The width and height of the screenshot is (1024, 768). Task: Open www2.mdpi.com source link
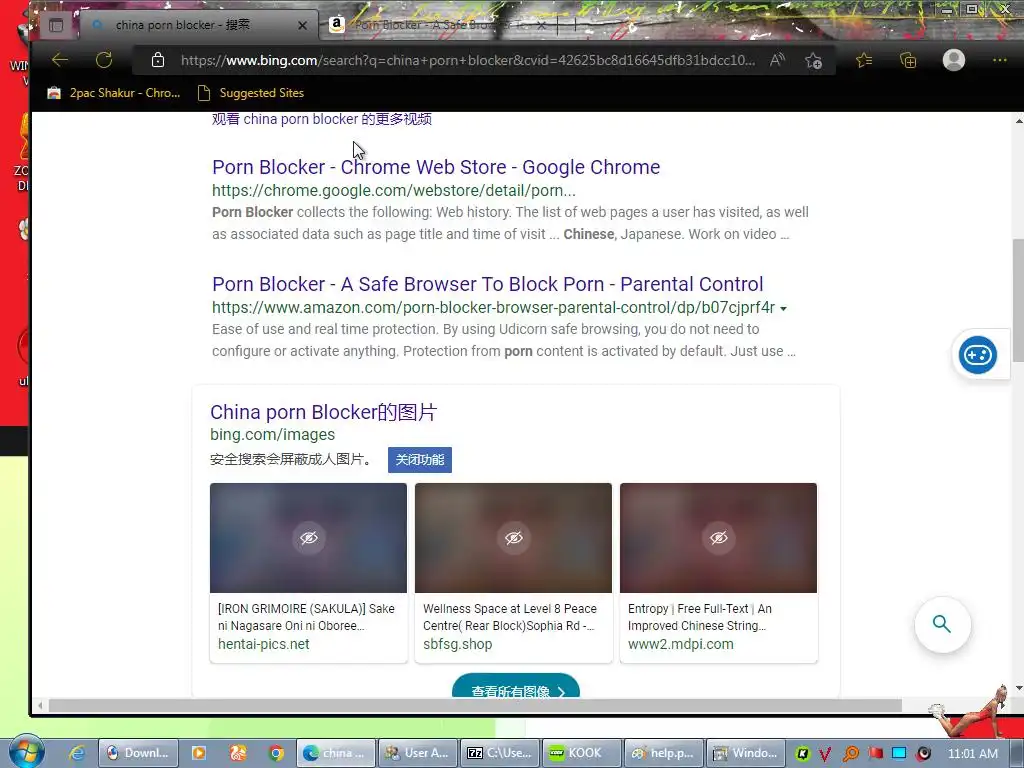tap(680, 644)
